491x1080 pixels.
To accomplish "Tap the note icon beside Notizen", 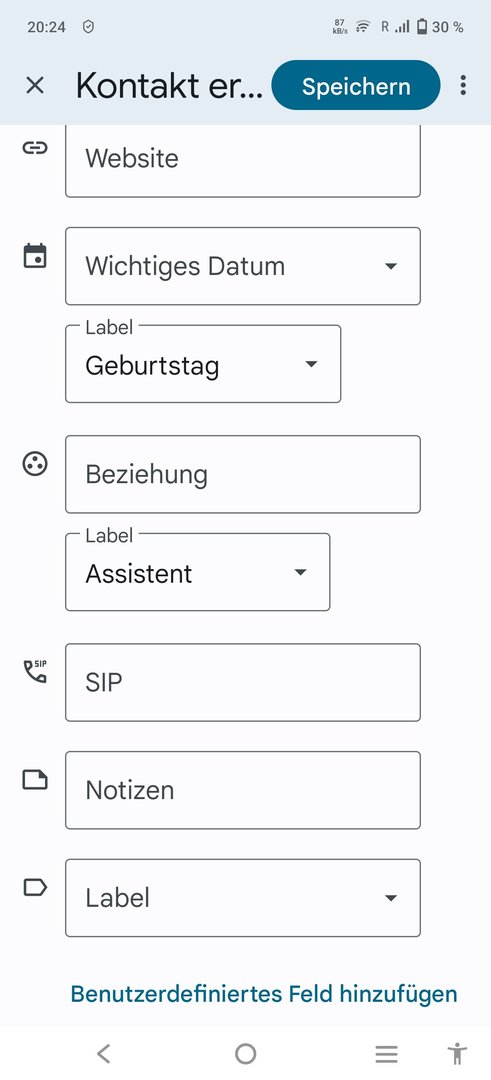I will 35,780.
